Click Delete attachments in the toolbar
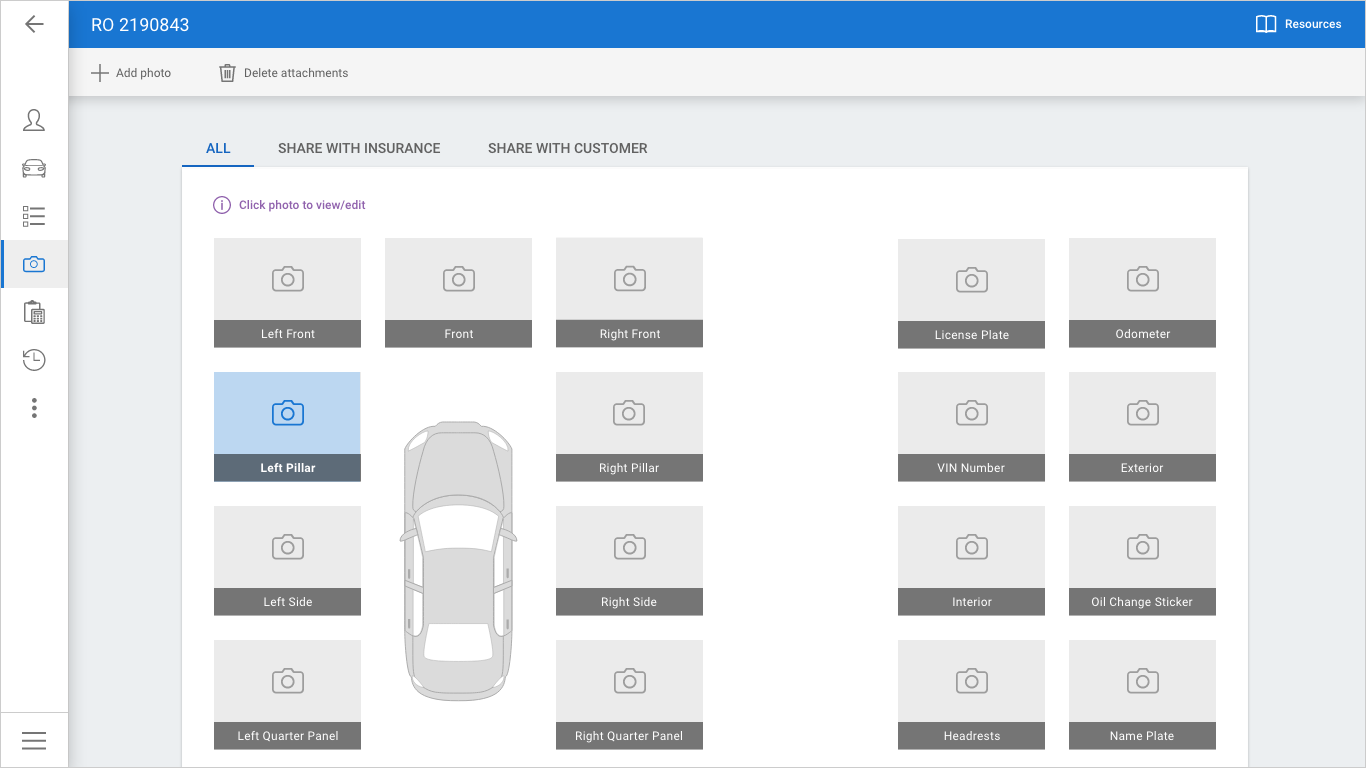This screenshot has width=1366, height=768. (x=284, y=73)
